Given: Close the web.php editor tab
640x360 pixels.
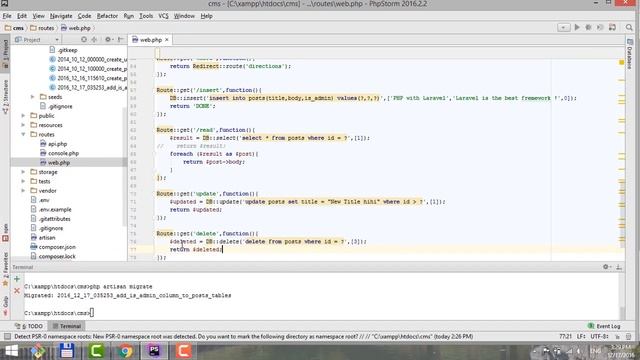Looking at the screenshot, I should click(x=167, y=40).
